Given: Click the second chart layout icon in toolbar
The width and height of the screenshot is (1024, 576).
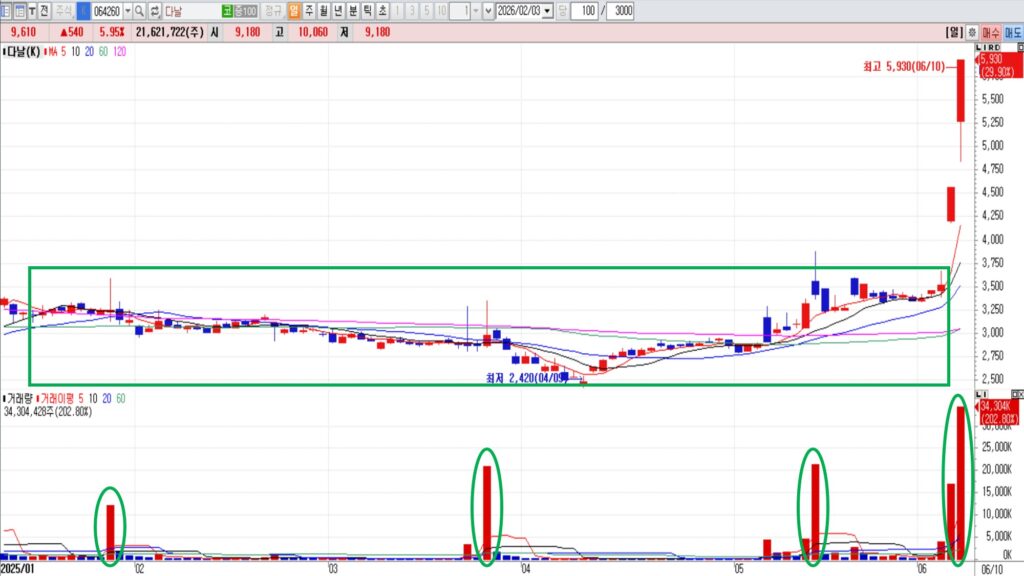Looking at the screenshot, I should 20,11.
